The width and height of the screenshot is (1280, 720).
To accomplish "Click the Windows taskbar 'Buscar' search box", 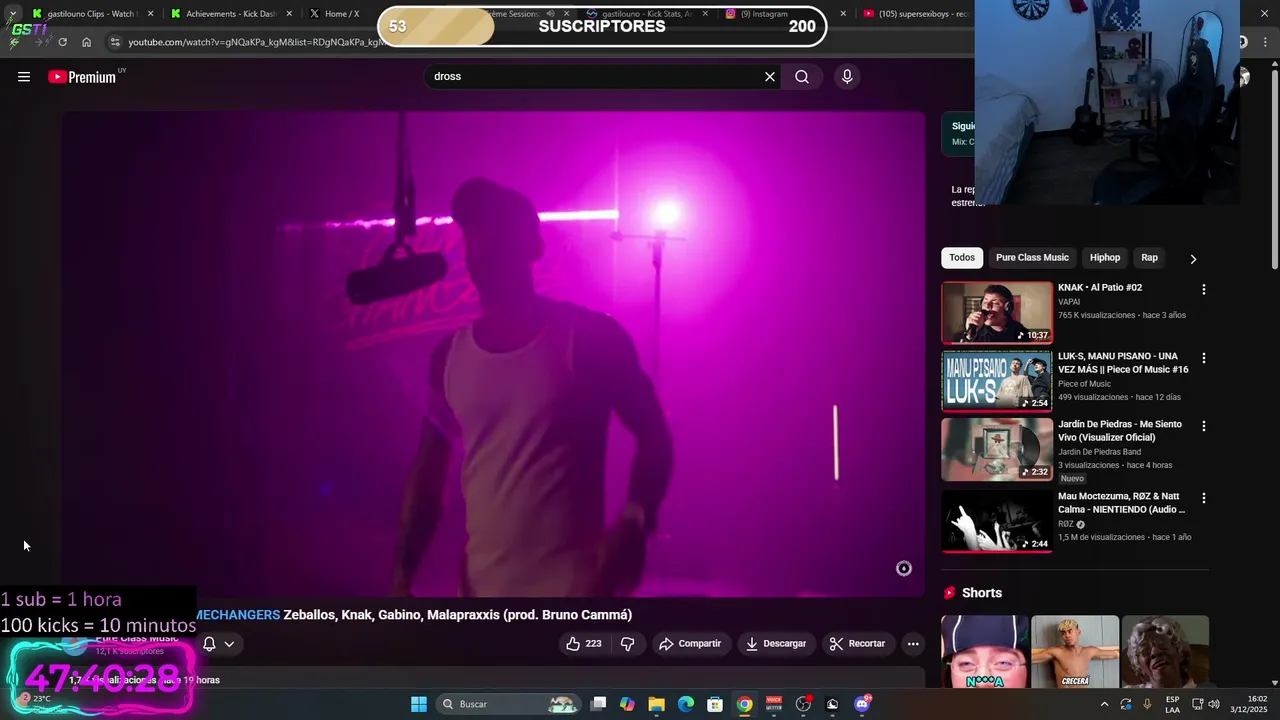I will [510, 704].
